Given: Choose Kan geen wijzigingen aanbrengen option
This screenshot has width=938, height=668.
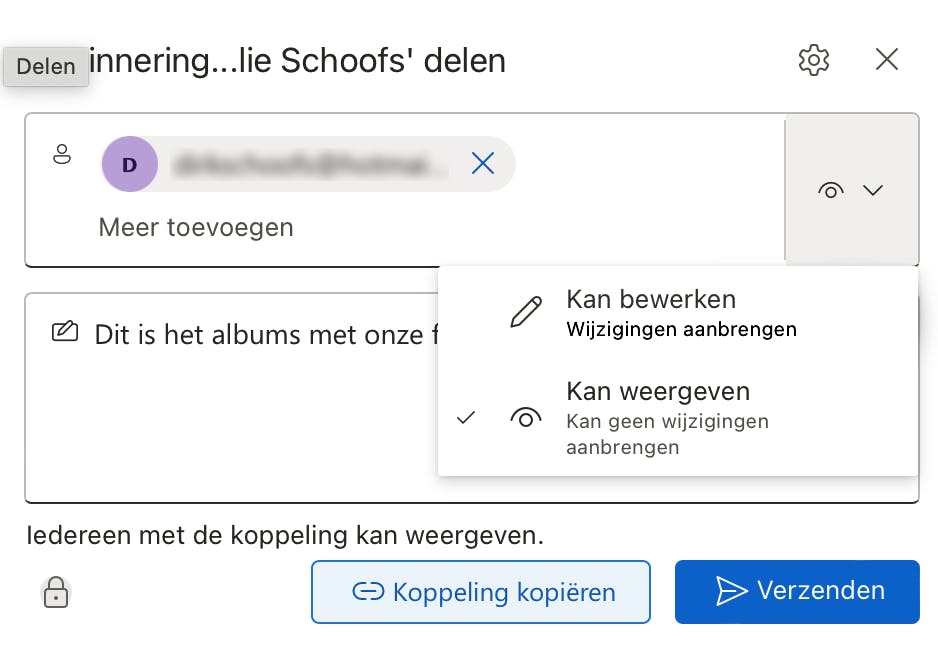Looking at the screenshot, I should point(667,422).
